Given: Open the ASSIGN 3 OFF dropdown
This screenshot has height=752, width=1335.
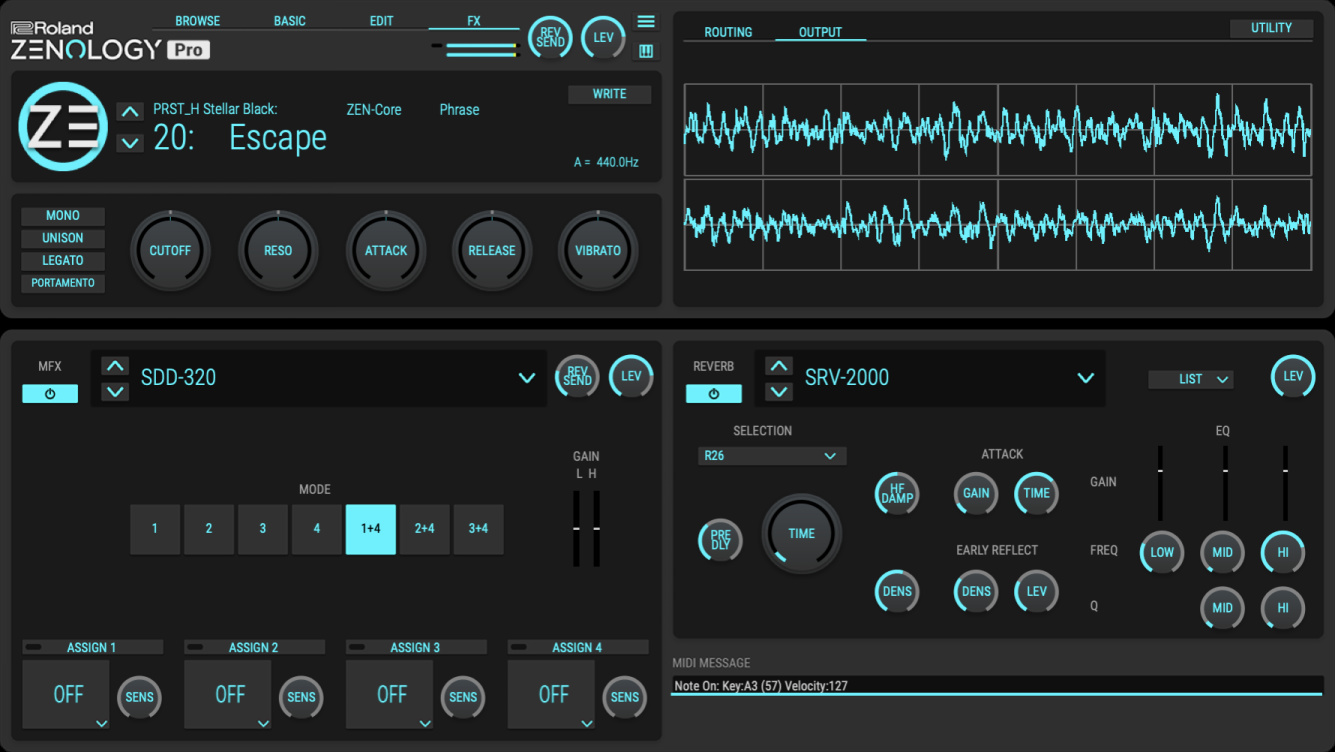Looking at the screenshot, I should [x=392, y=694].
